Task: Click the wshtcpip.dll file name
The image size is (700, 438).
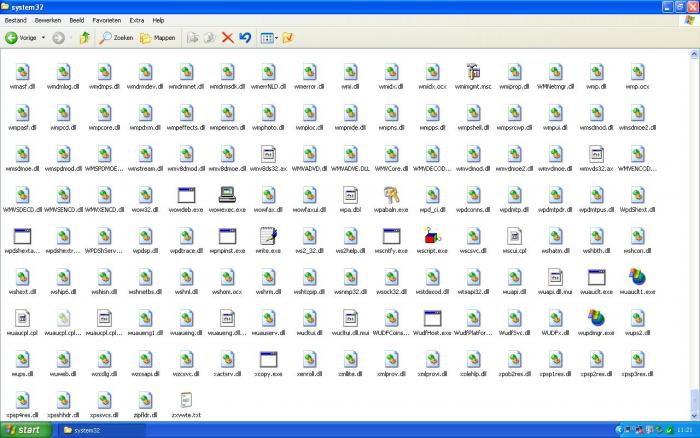Action: (309, 292)
